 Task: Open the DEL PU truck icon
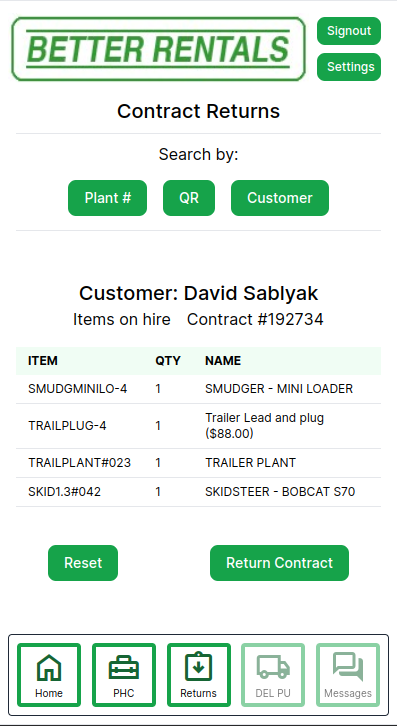click(x=273, y=667)
